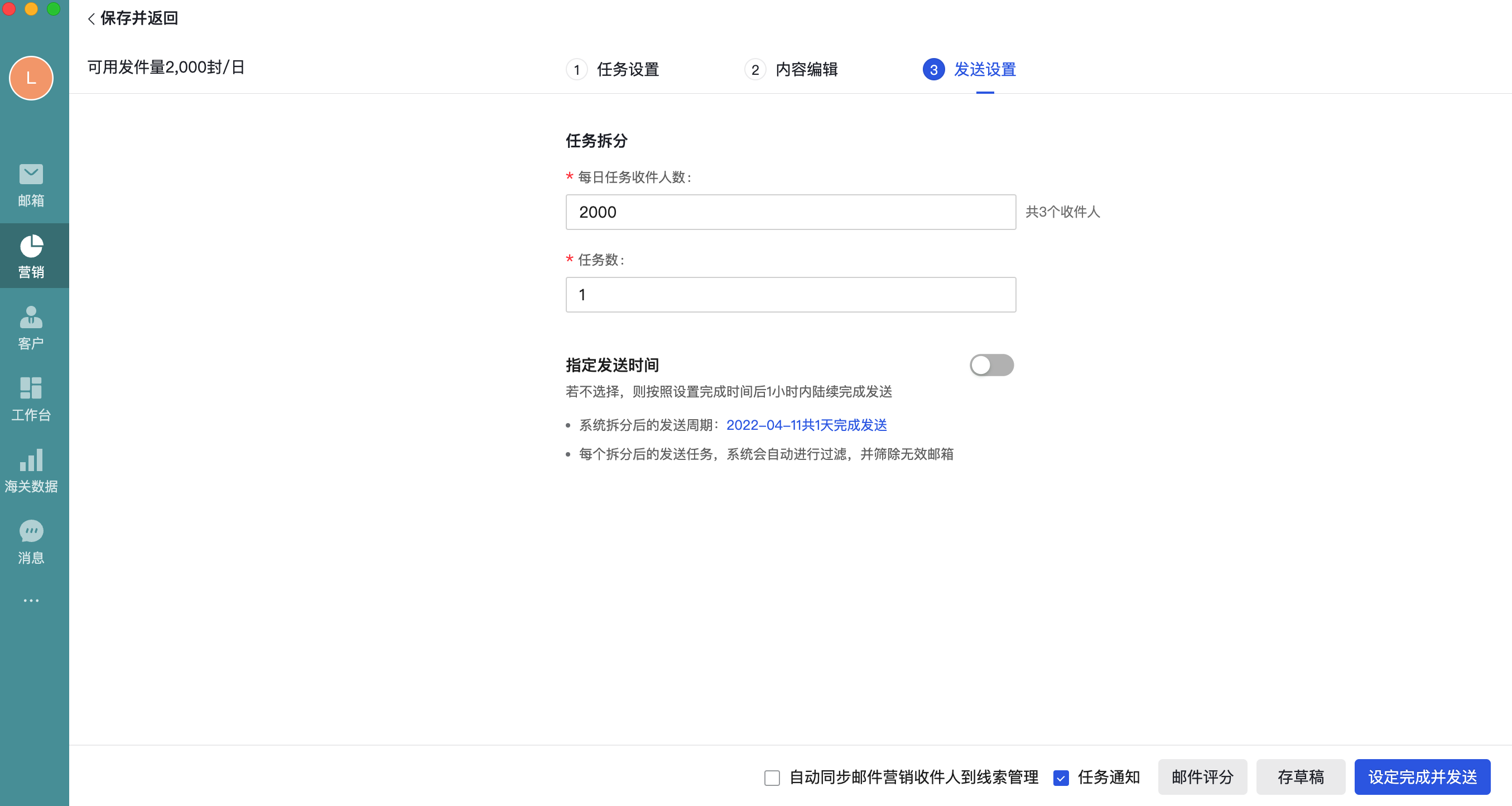Click the 设定完成并发送 send button
The height and width of the screenshot is (806, 1512).
pos(1422,776)
